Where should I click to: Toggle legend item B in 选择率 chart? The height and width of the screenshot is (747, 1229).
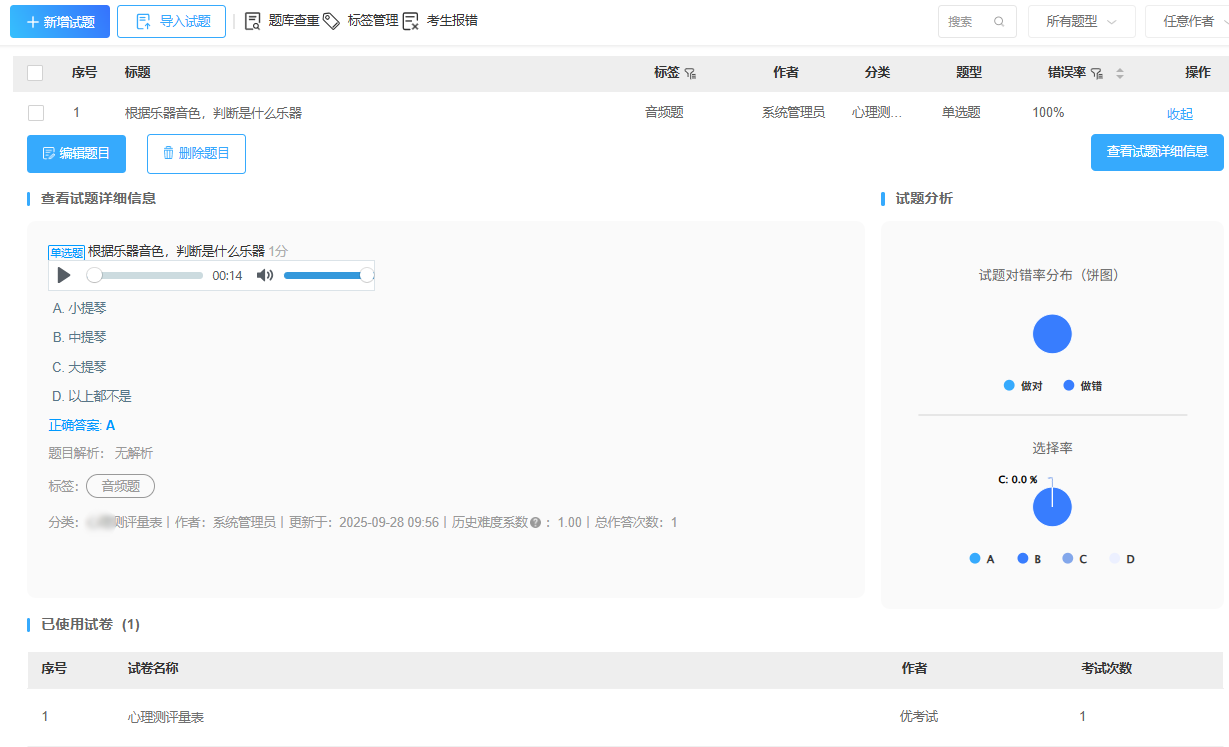[x=1029, y=559]
